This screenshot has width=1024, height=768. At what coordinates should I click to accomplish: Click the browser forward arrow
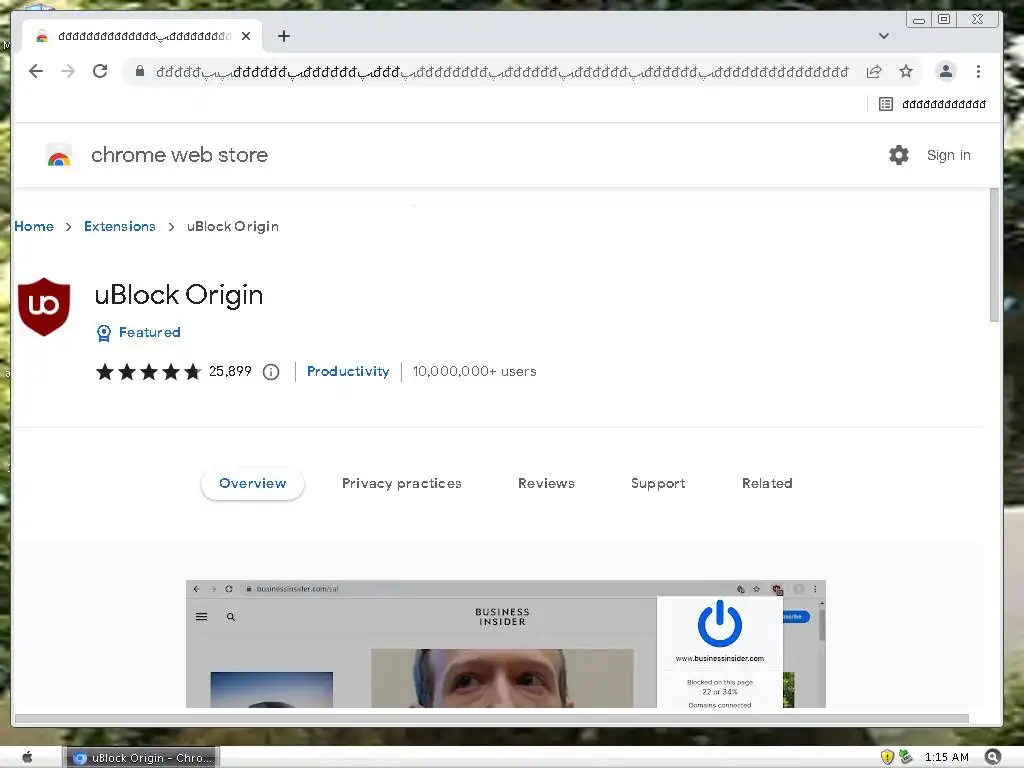pyautogui.click(x=68, y=71)
